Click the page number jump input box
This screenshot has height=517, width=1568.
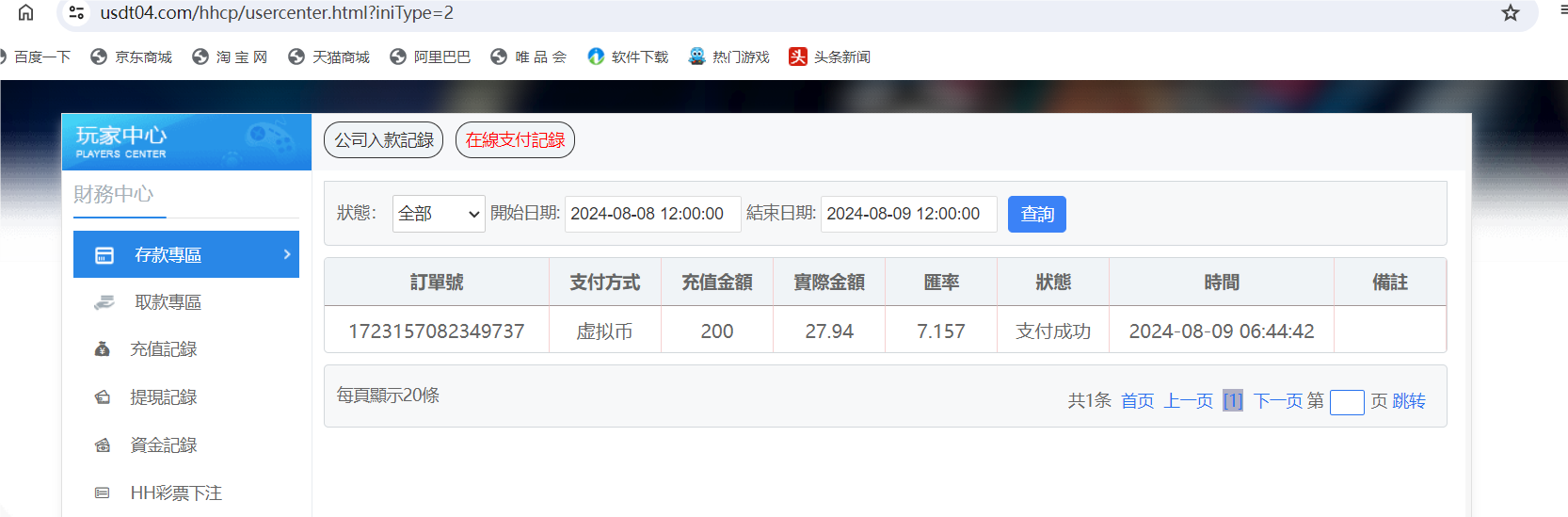[1347, 402]
